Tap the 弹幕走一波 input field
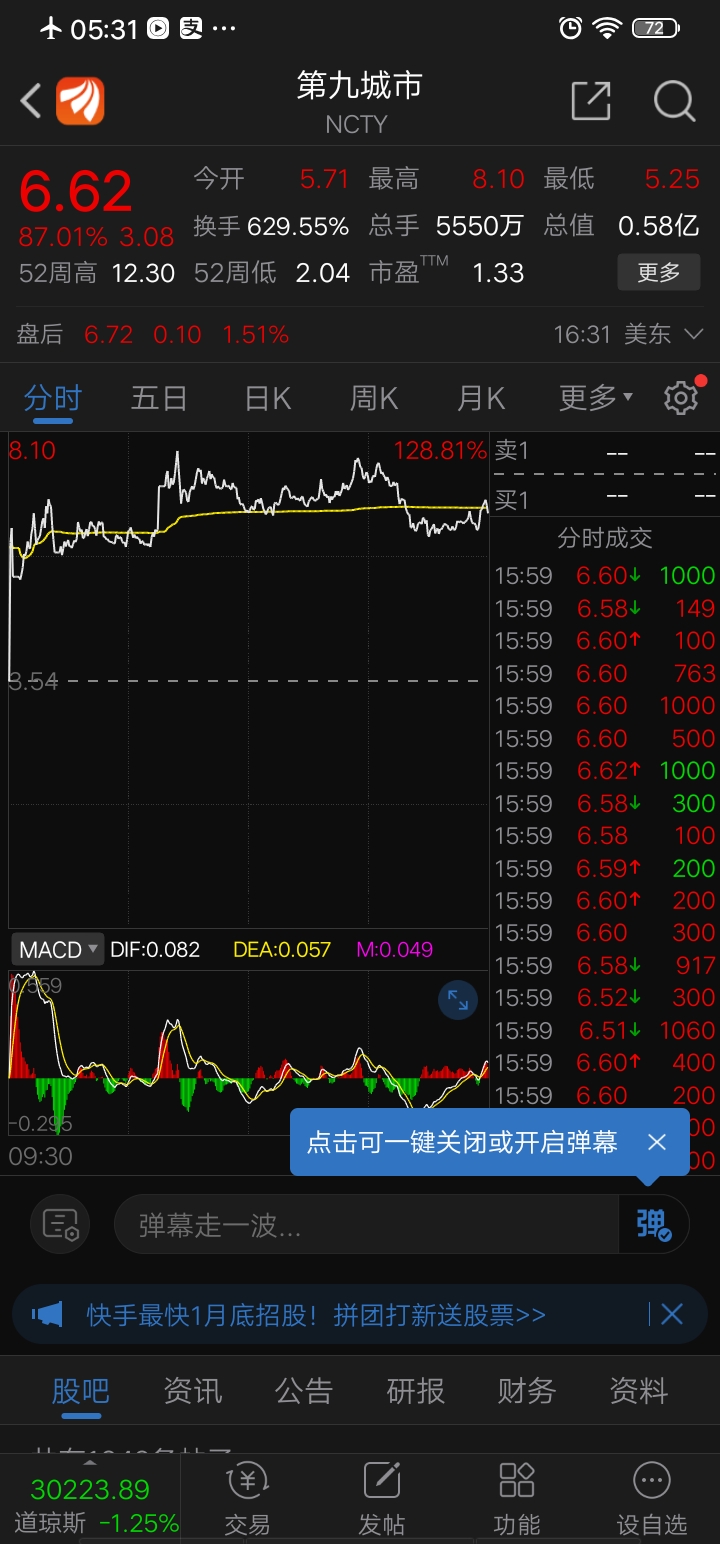 pyautogui.click(x=366, y=1224)
